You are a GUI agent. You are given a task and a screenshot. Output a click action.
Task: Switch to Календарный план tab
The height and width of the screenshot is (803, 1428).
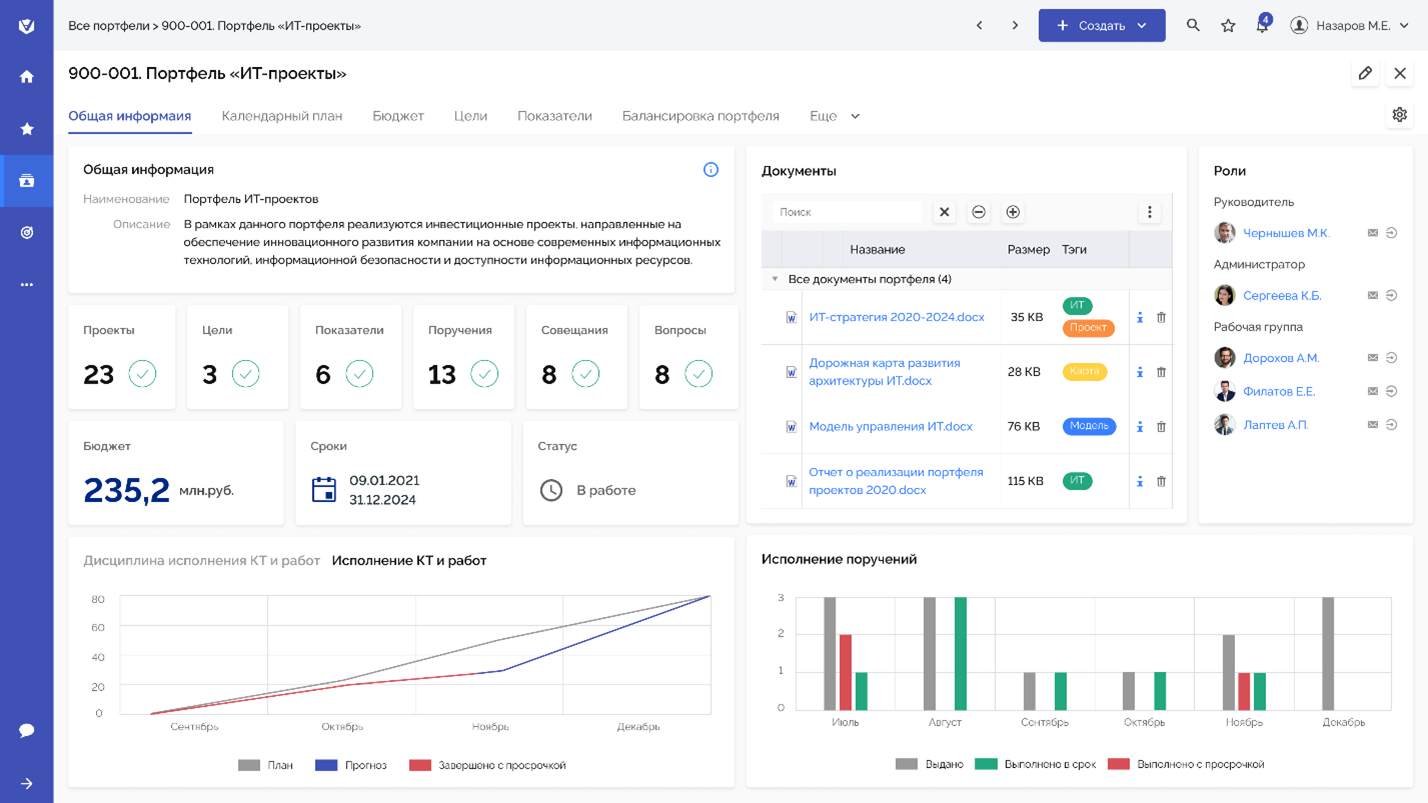tap(282, 116)
